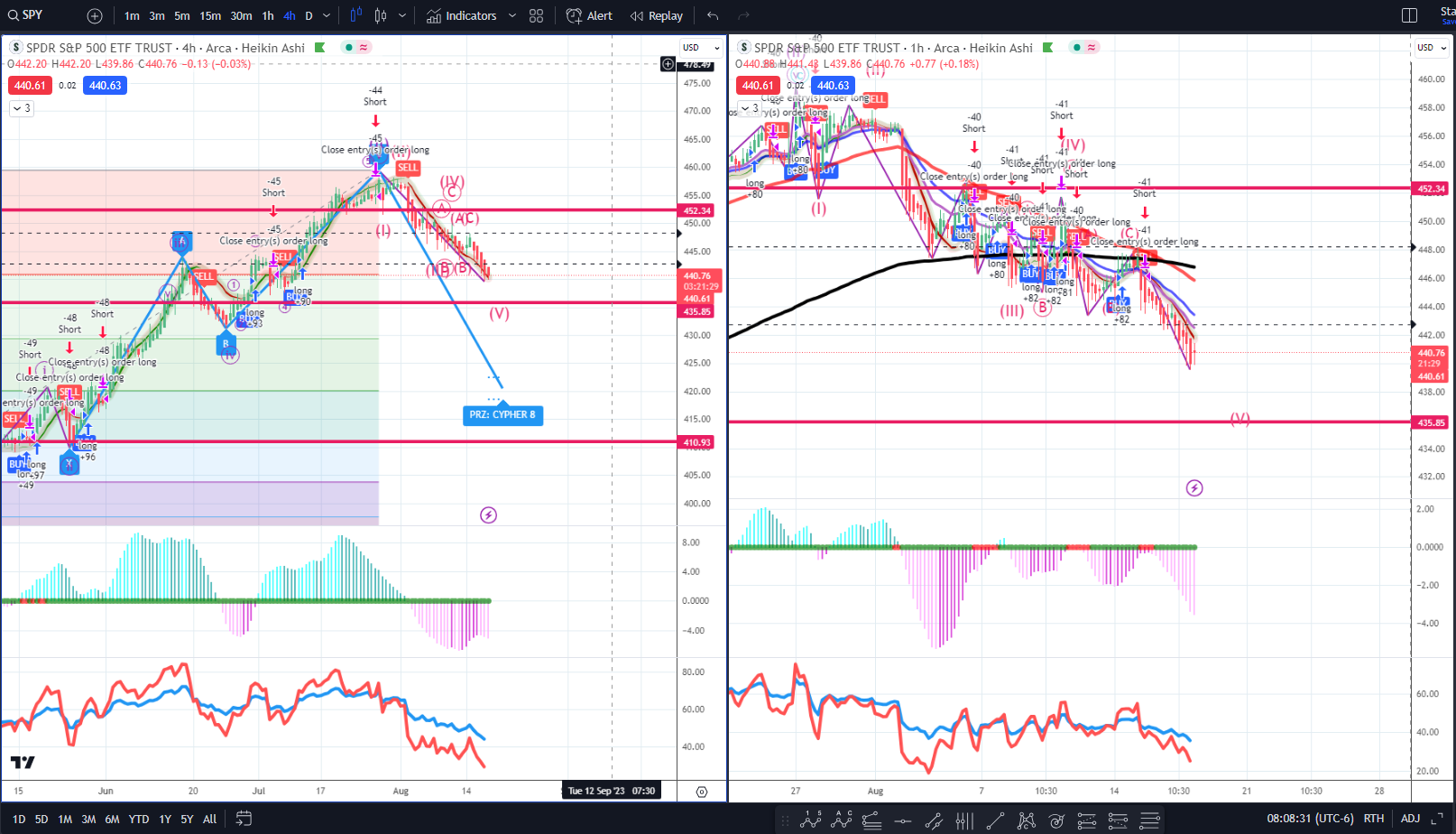Click the blue 440.63 buy price on 4h chart
Viewport: 1456px width, 834px height.
(x=105, y=86)
